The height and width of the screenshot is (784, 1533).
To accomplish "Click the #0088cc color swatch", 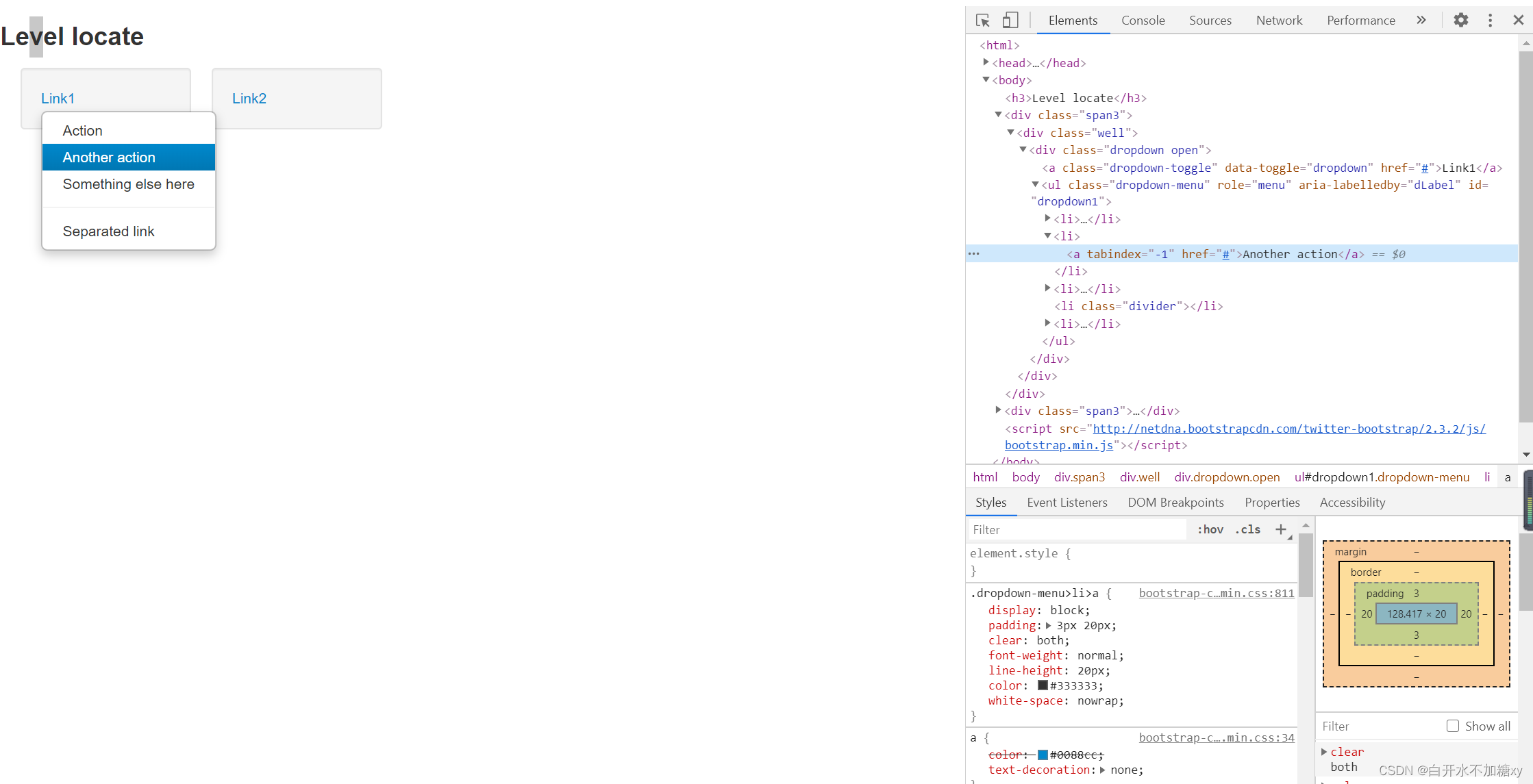I will click(1043, 755).
